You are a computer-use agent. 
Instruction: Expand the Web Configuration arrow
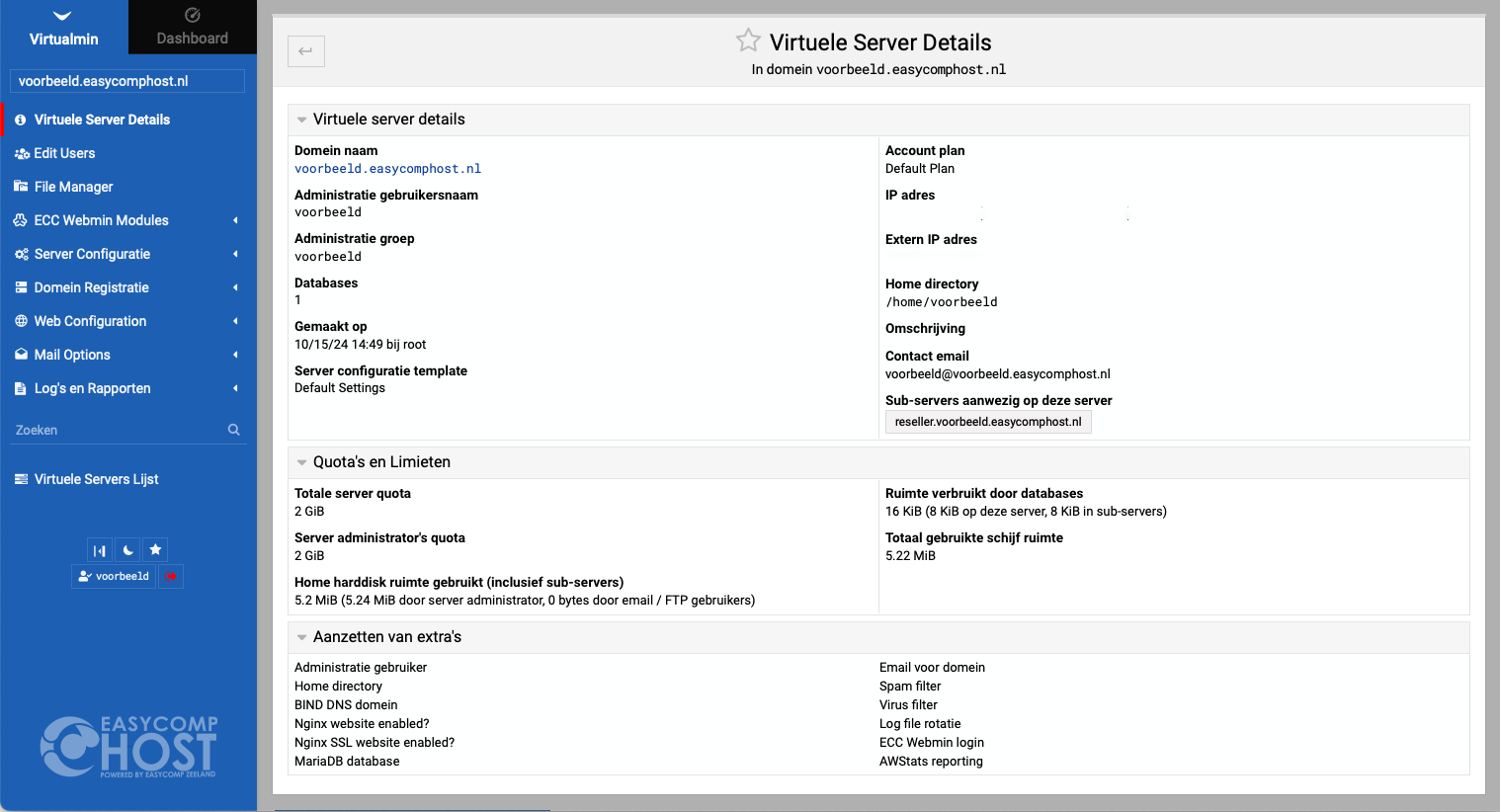pos(235,321)
